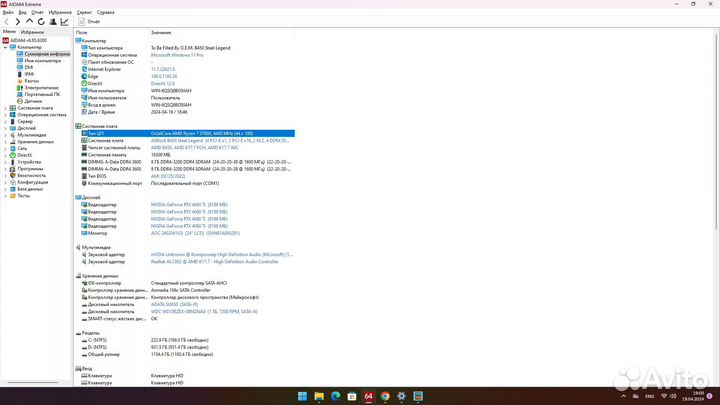This screenshot has width=720, height=405.
Task: Select Имя компьютера in the left tree
Action: 42,61
